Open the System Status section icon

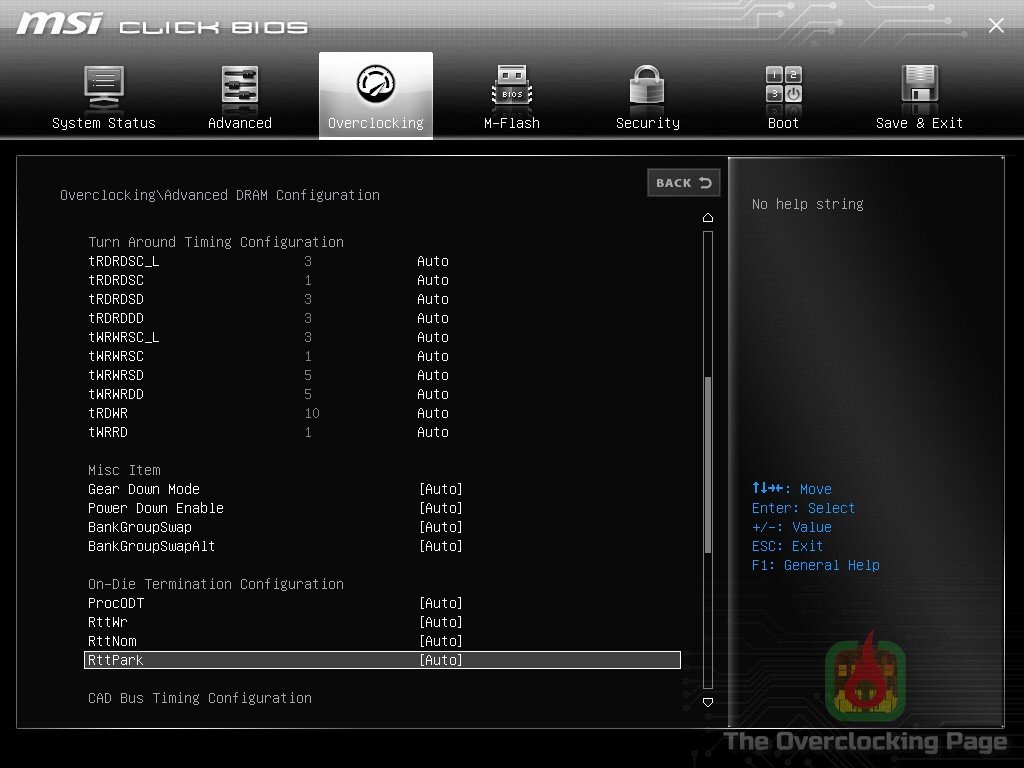pyautogui.click(x=104, y=88)
